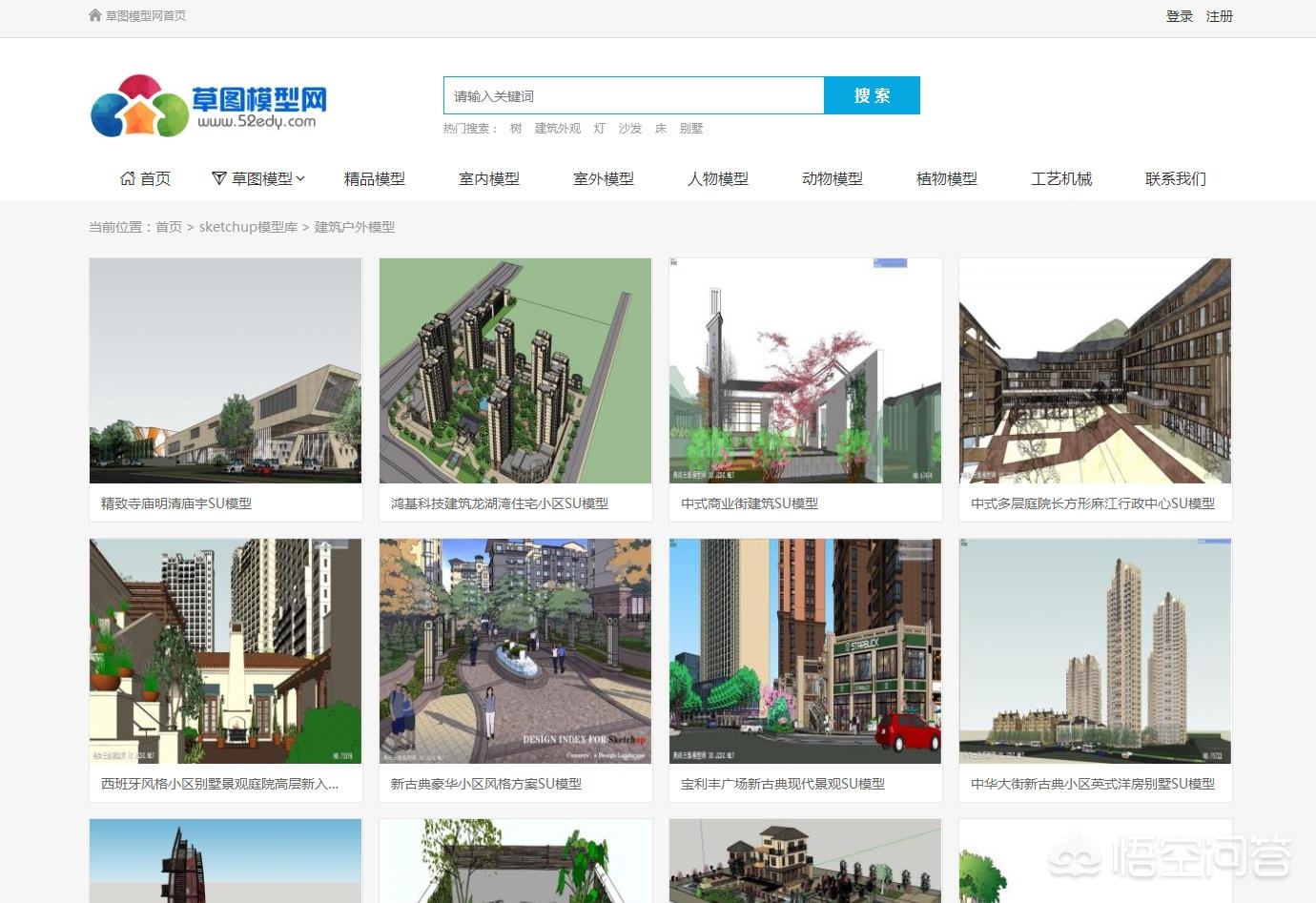
Task: Click breadcrumb link 建筑户外模型
Action: tap(355, 227)
